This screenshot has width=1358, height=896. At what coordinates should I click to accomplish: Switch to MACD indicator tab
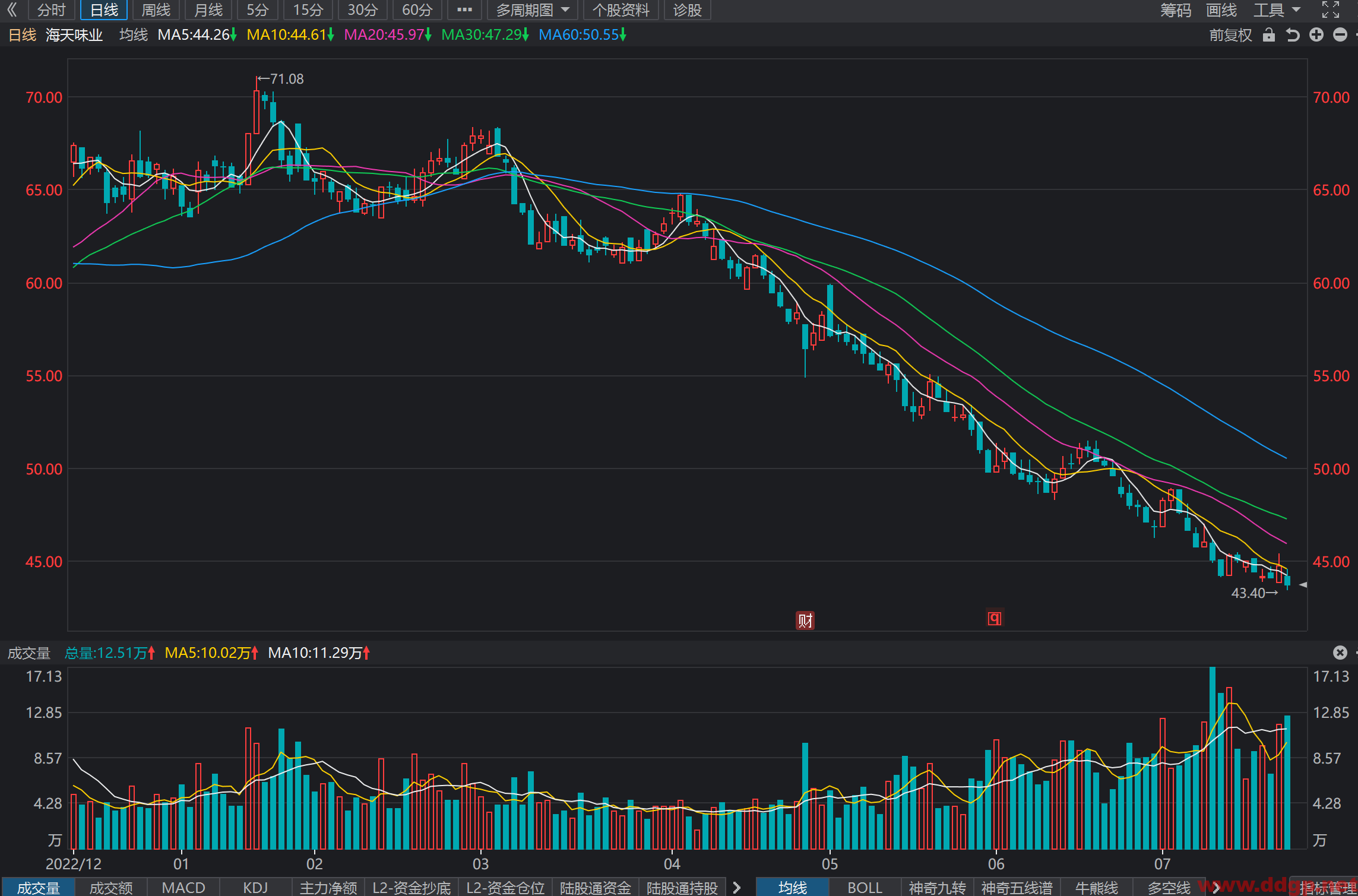183,887
